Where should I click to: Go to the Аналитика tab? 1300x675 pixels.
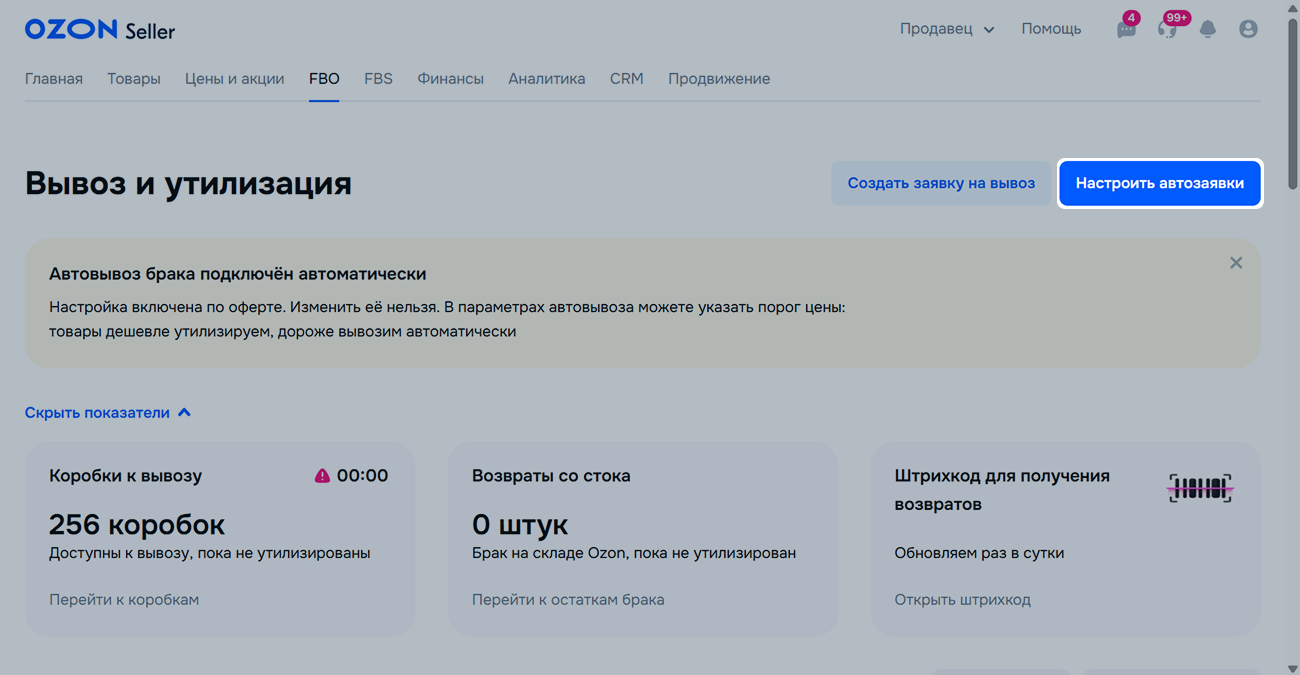pos(546,79)
